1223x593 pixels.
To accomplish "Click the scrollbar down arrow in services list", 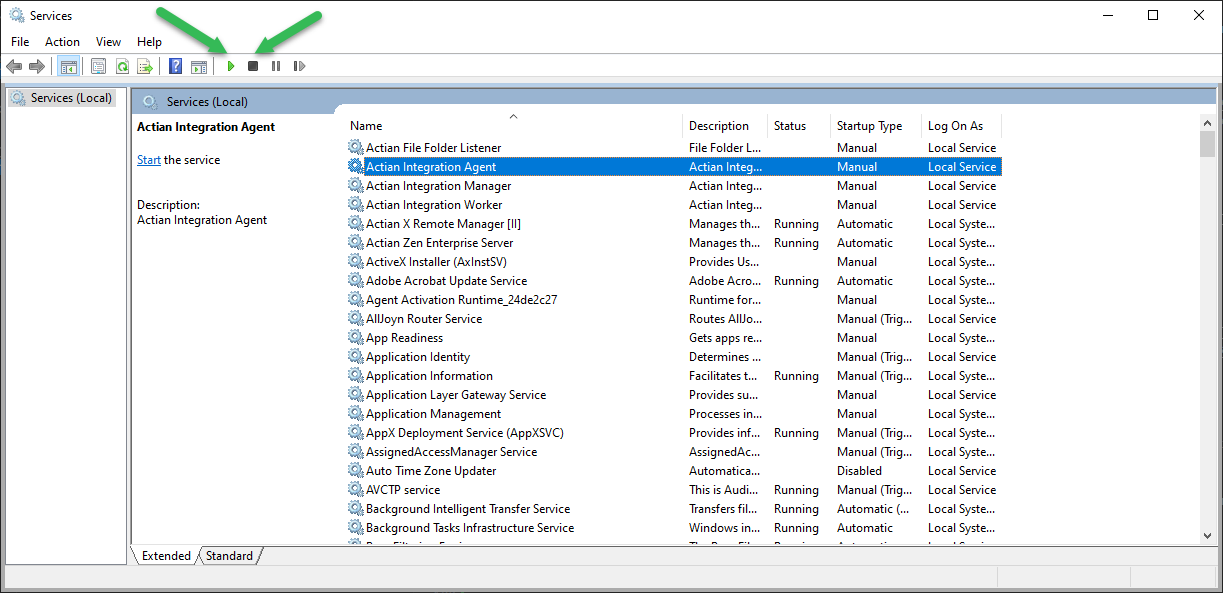I will [x=1207, y=536].
